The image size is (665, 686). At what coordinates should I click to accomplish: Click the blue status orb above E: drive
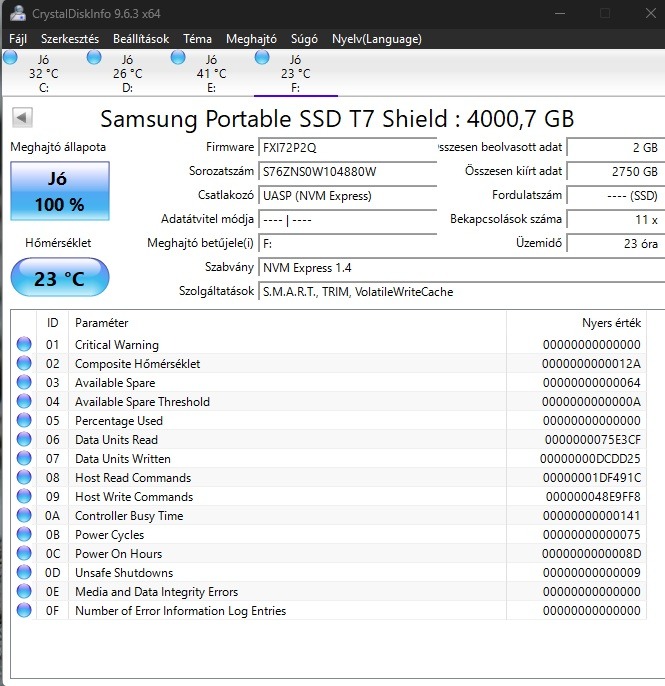coord(178,57)
